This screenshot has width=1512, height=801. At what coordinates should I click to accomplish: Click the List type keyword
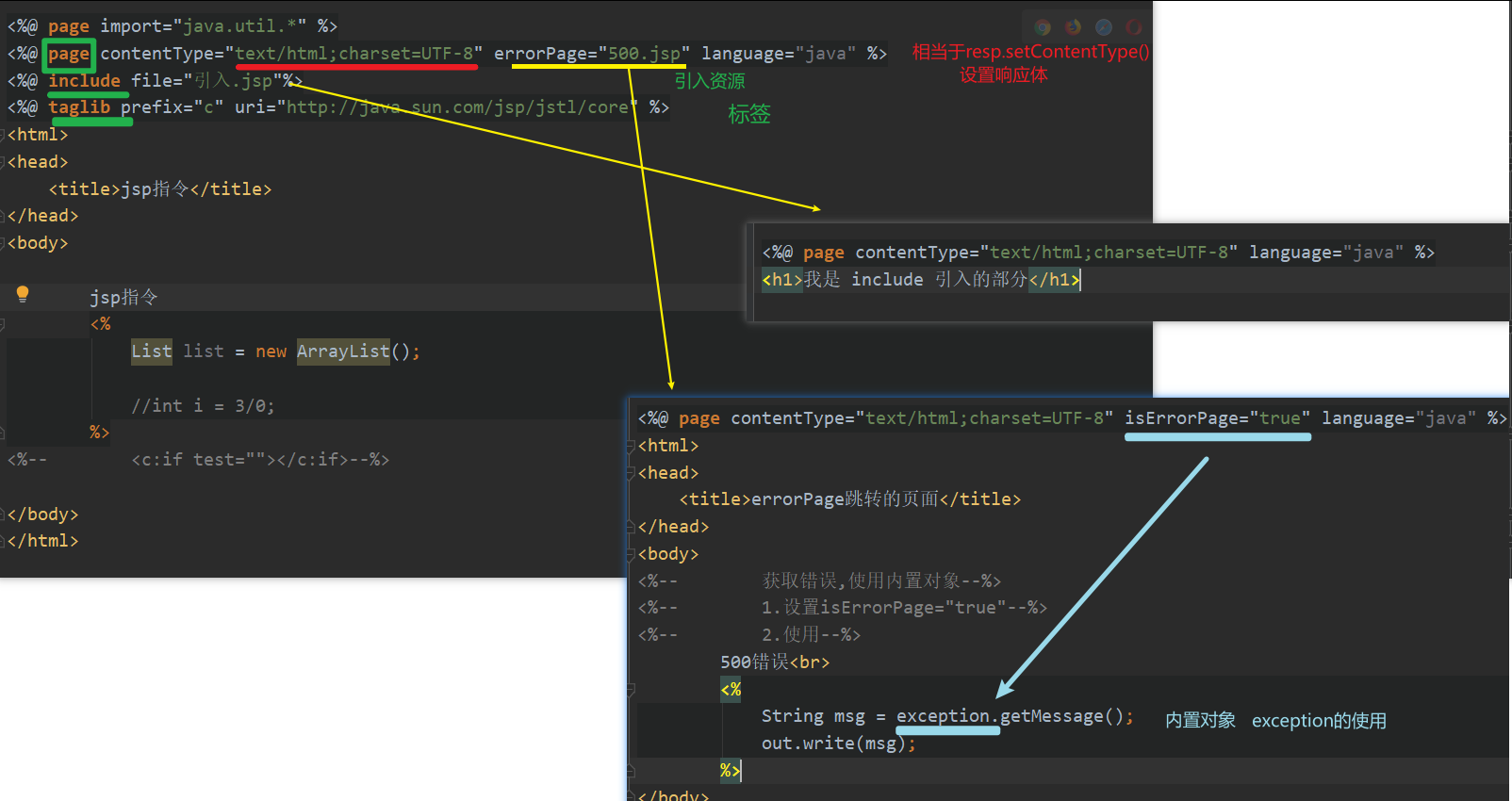click(152, 351)
